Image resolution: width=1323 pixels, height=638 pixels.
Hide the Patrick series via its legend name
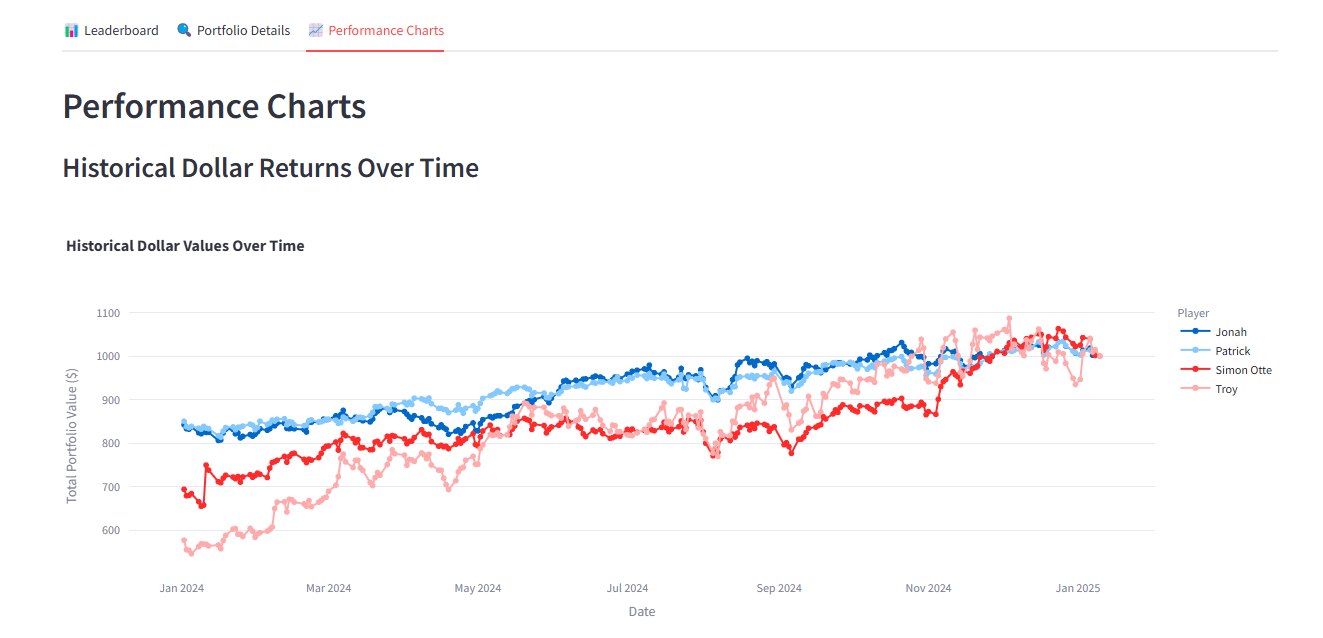click(1233, 351)
